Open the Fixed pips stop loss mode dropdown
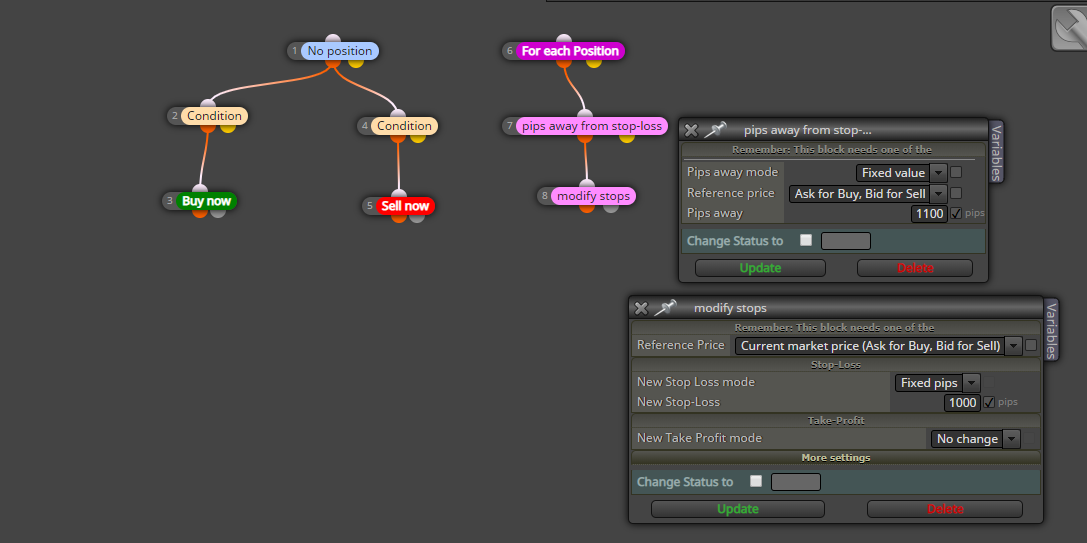The height and width of the screenshot is (543, 1087). tap(937, 383)
